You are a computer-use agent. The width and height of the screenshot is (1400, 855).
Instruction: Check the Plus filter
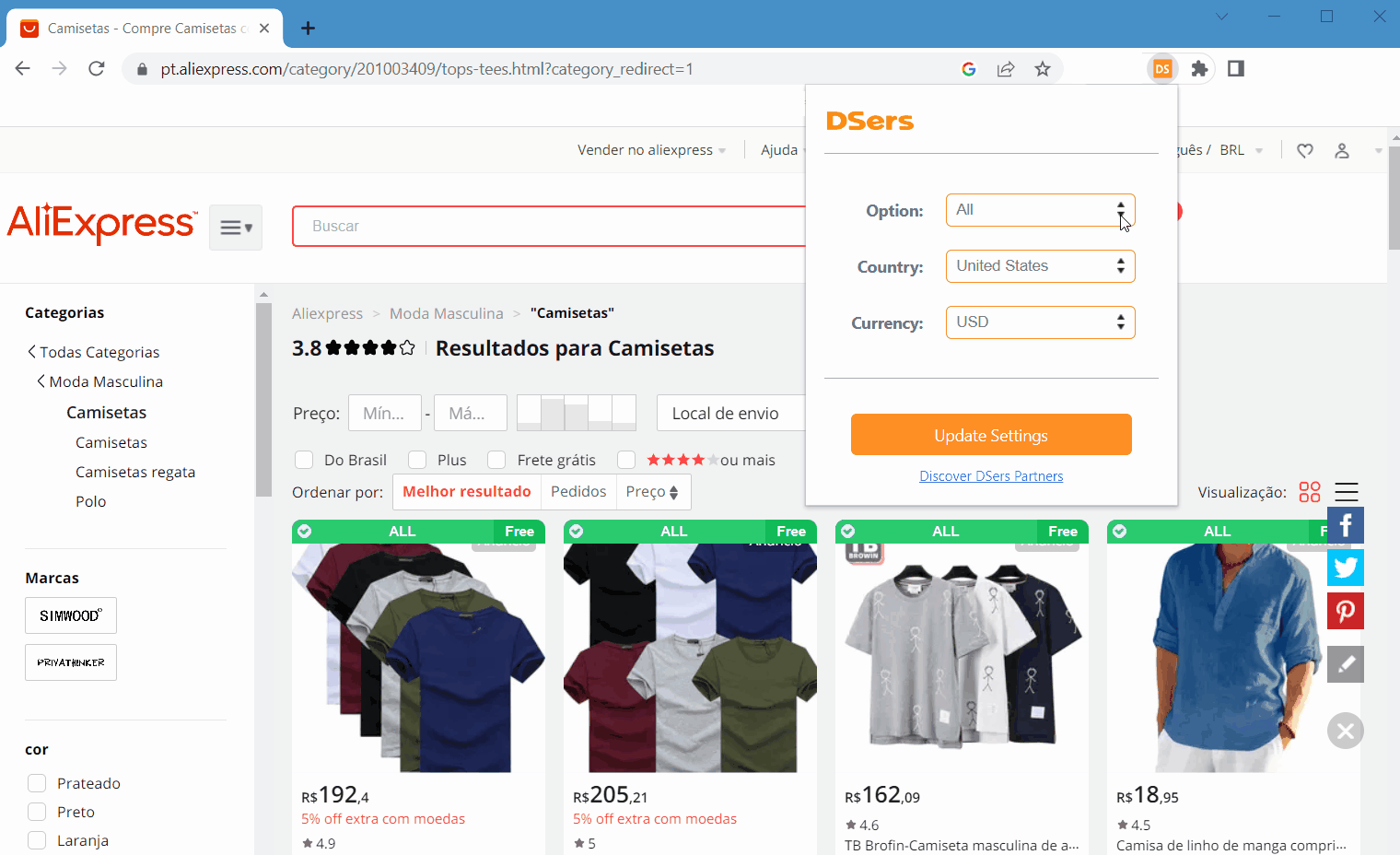click(x=417, y=460)
